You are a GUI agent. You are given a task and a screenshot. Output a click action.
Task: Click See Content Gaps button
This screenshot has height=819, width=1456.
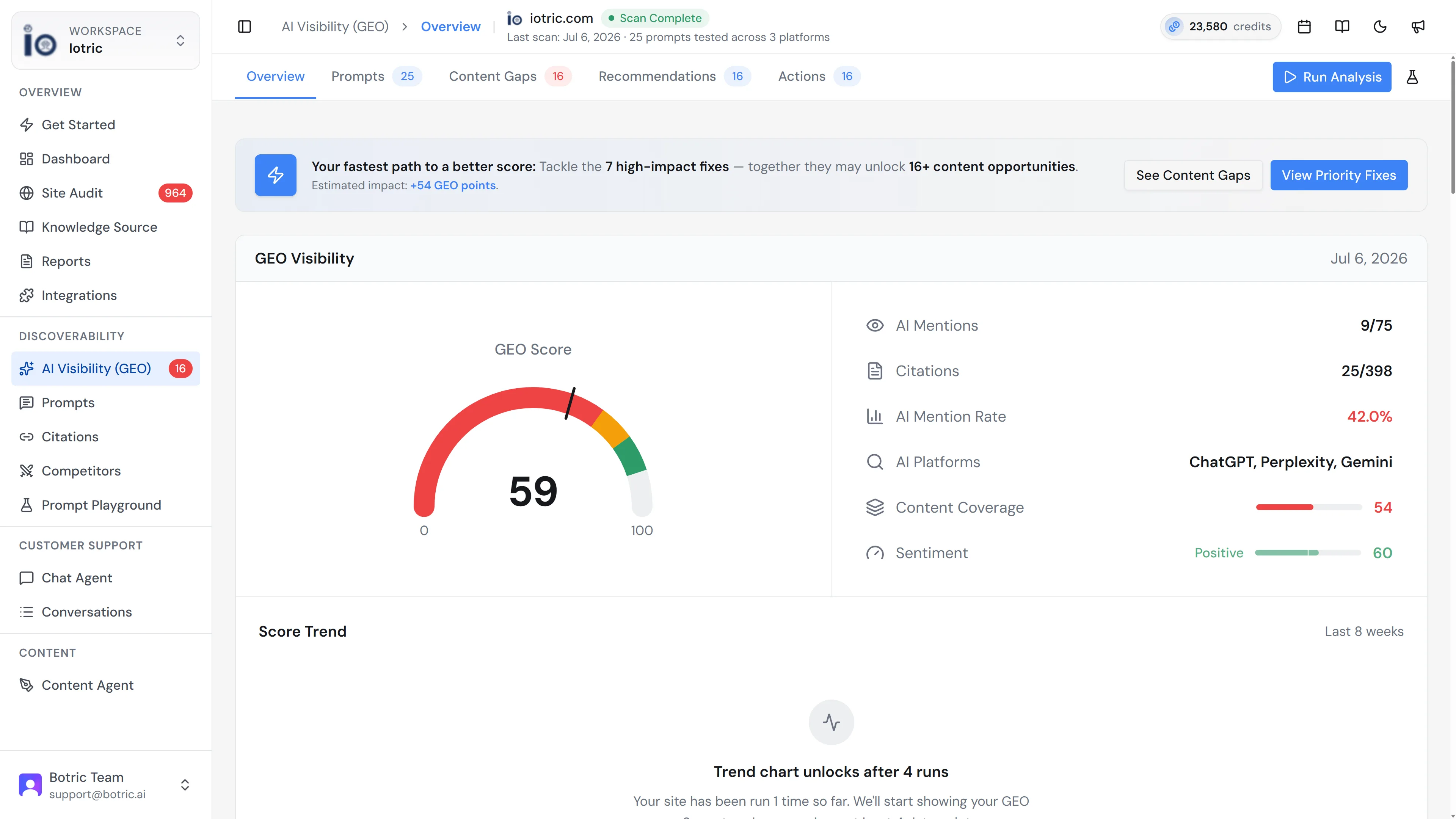(x=1193, y=175)
